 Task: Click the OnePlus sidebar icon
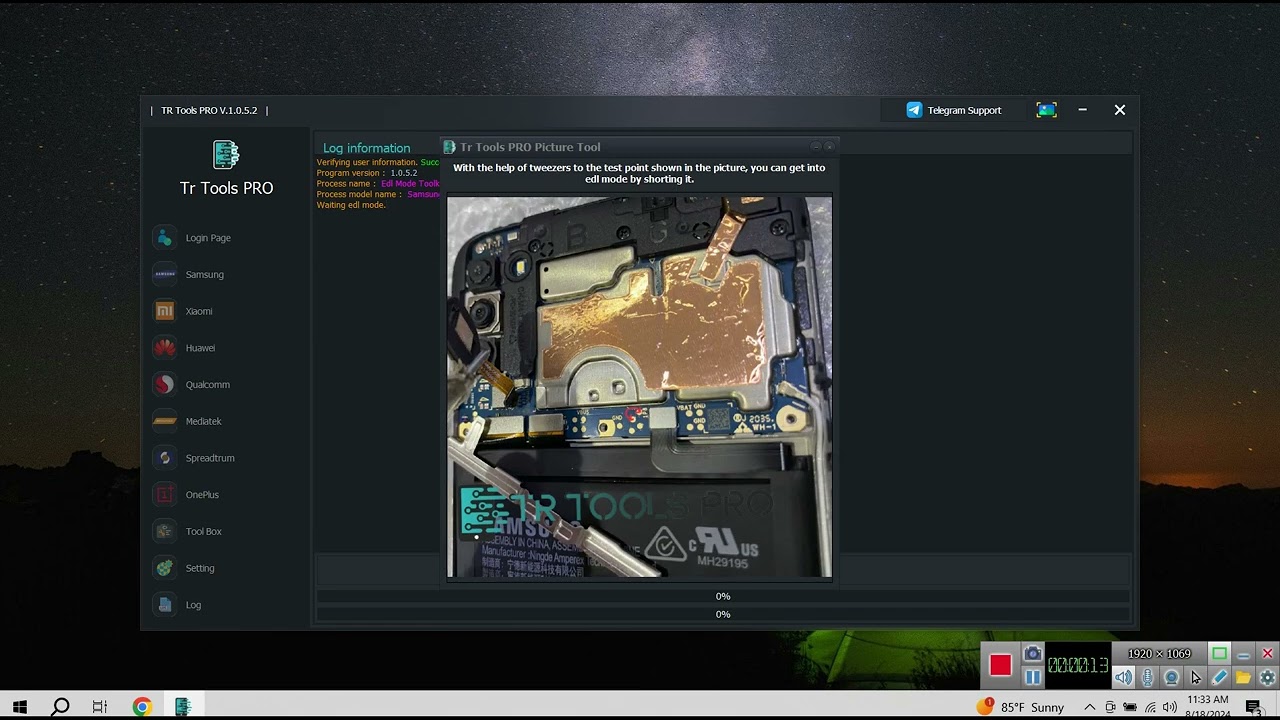coord(165,495)
